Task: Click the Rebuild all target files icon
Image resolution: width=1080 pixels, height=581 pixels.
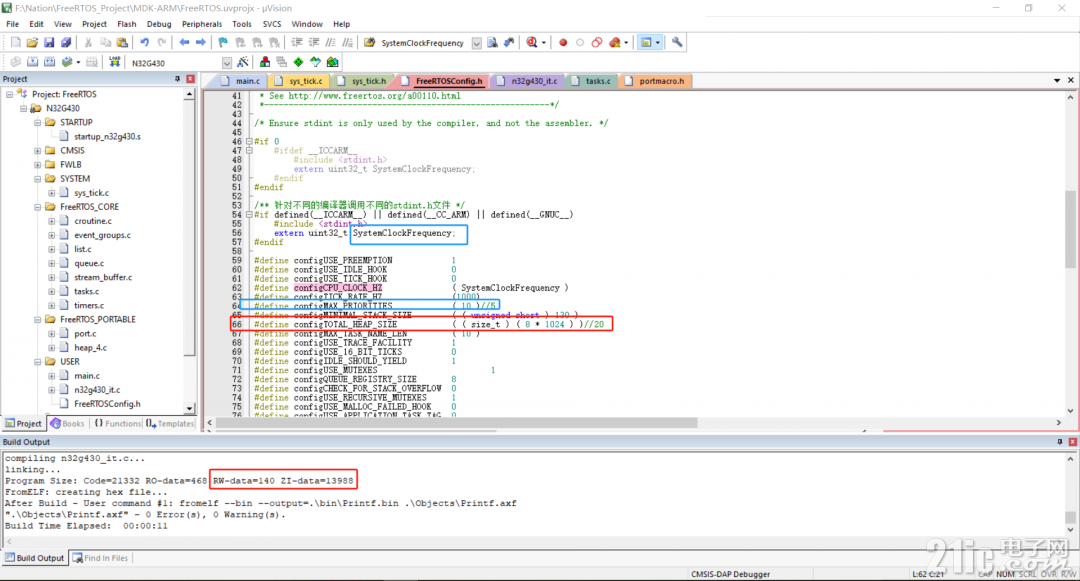Action: 50,62
